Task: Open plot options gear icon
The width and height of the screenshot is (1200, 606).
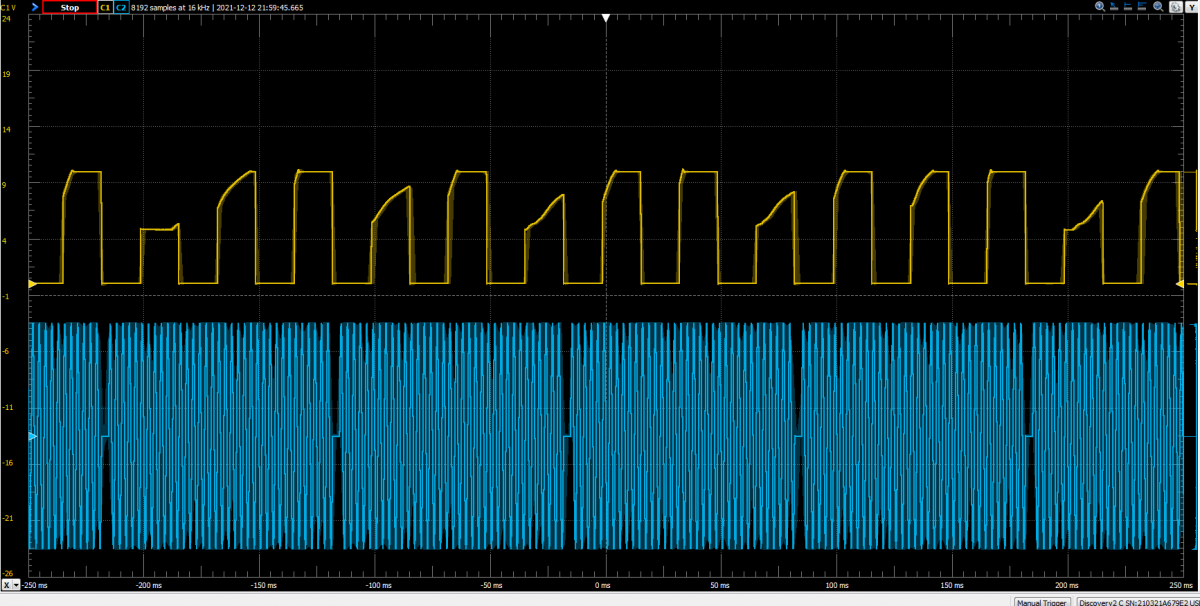Action: 1175,7
